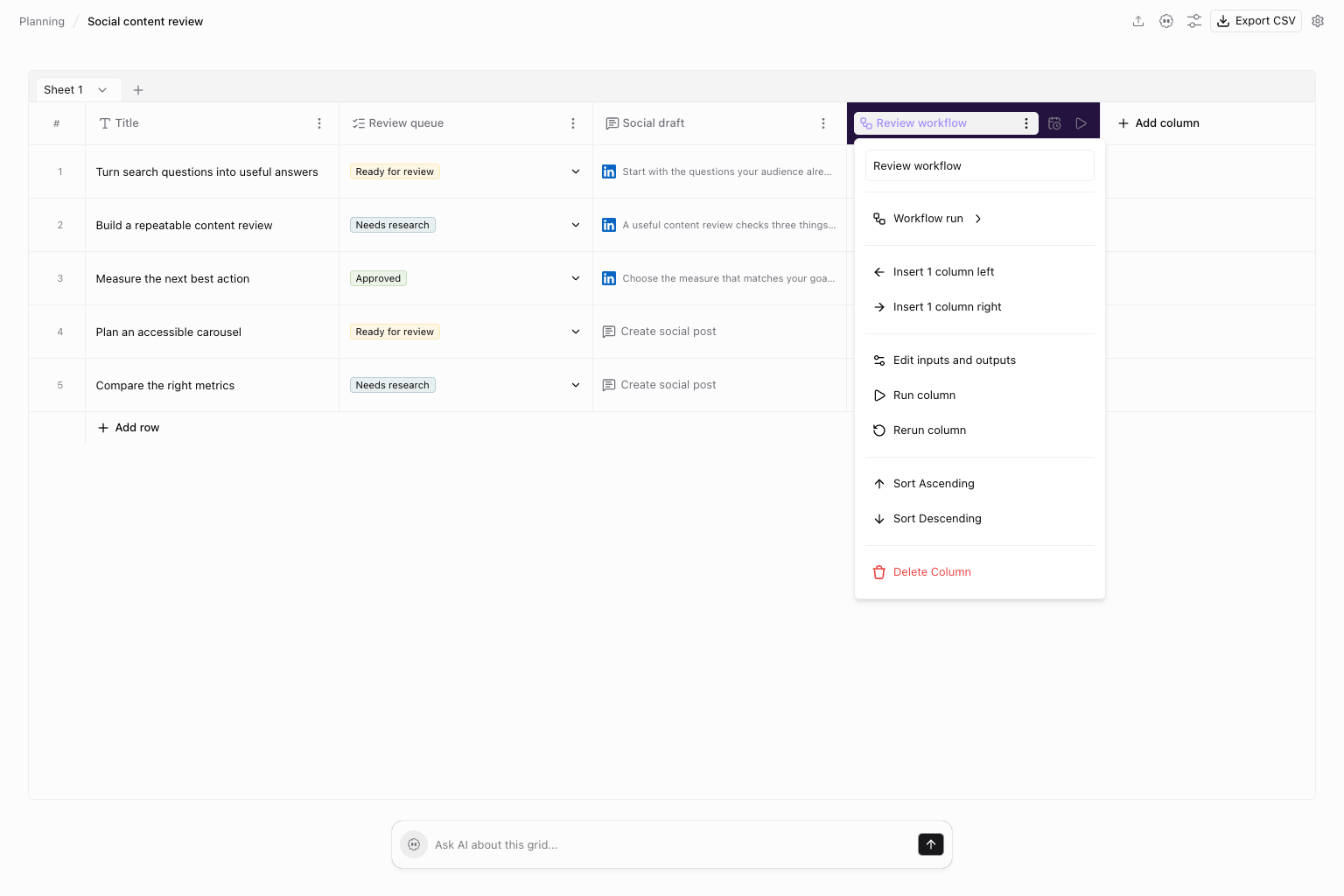This screenshot has height=896, width=1344.
Task: Open Title column options menu
Action: [319, 123]
